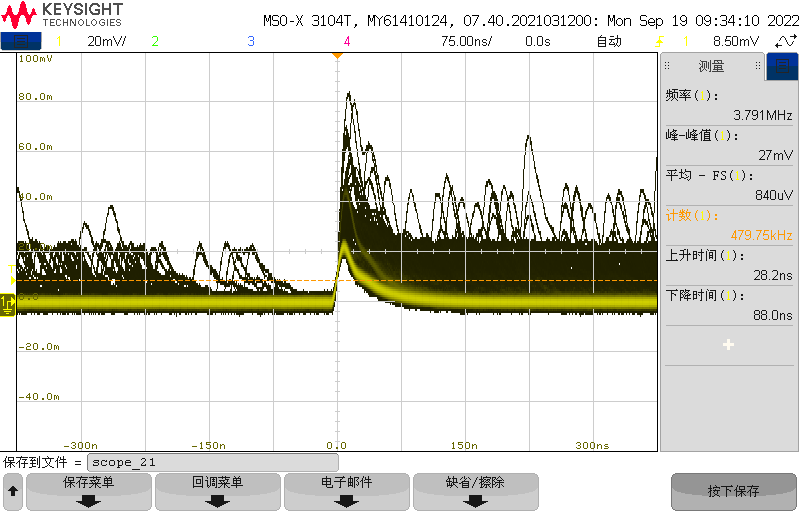Open the 缺省/擦除 softkey menu
Screen dimensions: 800x512
pyautogui.click(x=476, y=491)
